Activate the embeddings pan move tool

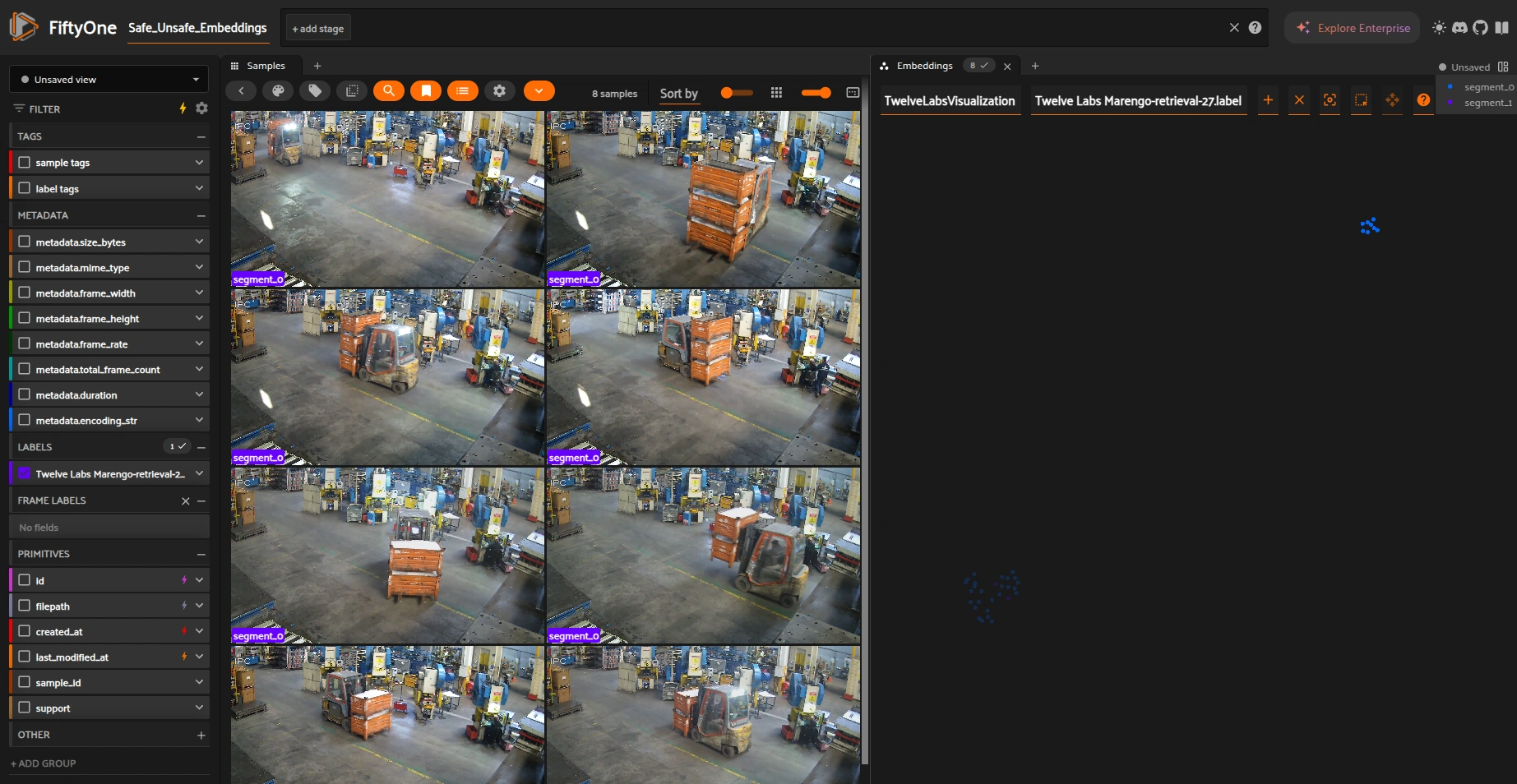[x=1392, y=100]
